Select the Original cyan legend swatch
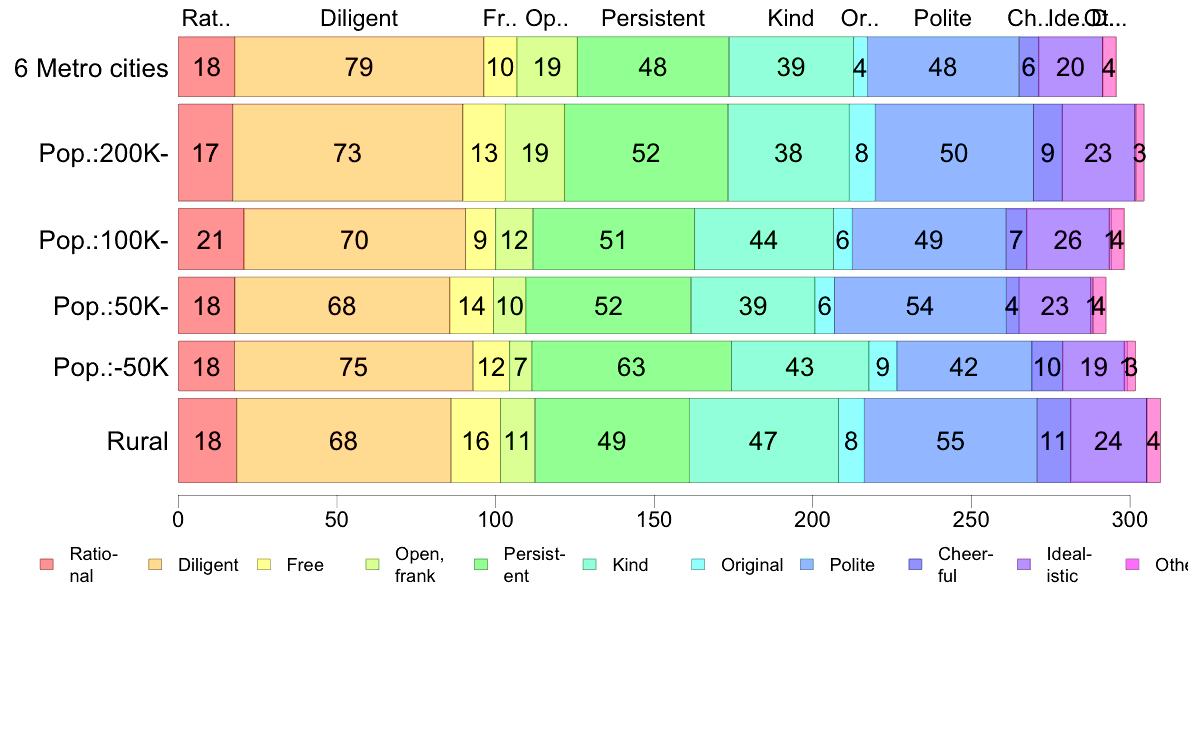Viewport: 1188px width, 736px height. click(x=698, y=564)
